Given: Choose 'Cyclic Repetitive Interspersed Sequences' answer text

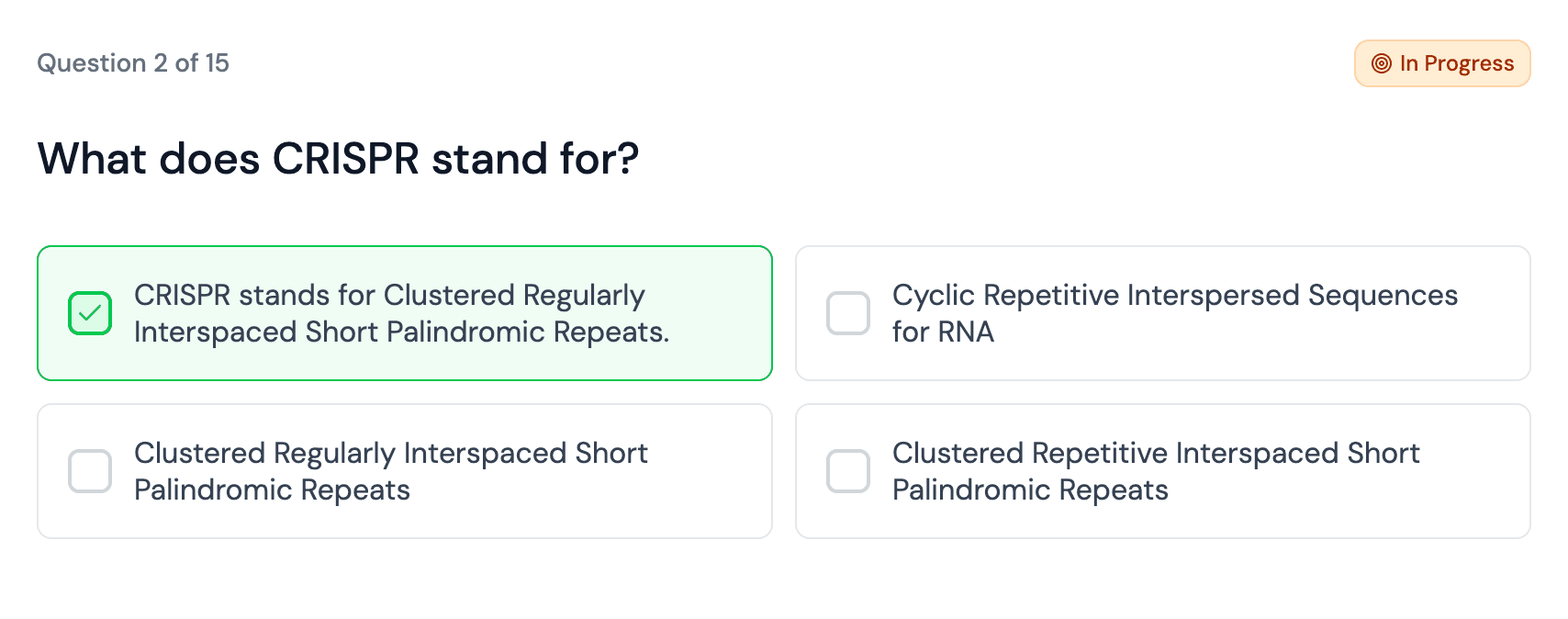Looking at the screenshot, I should coord(1174,296).
